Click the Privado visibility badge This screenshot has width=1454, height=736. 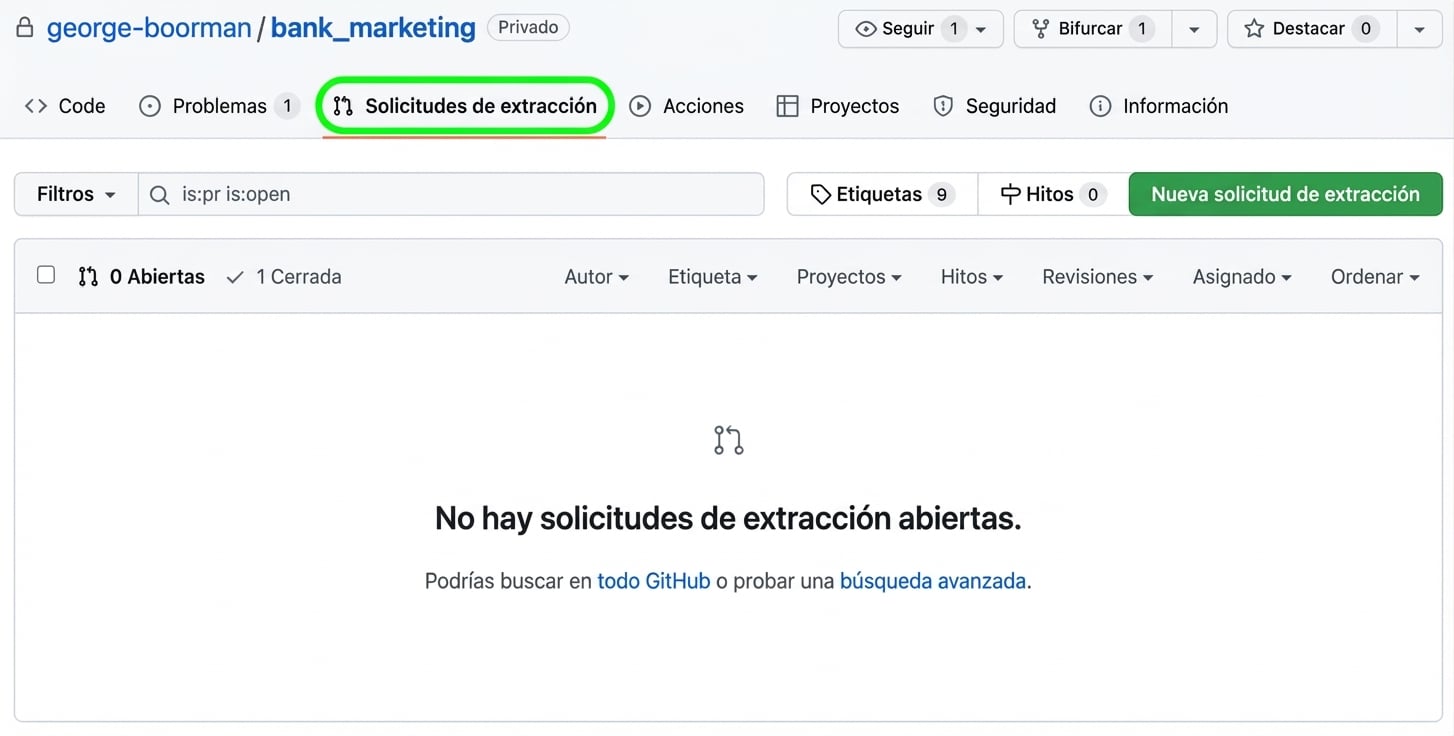(x=528, y=27)
